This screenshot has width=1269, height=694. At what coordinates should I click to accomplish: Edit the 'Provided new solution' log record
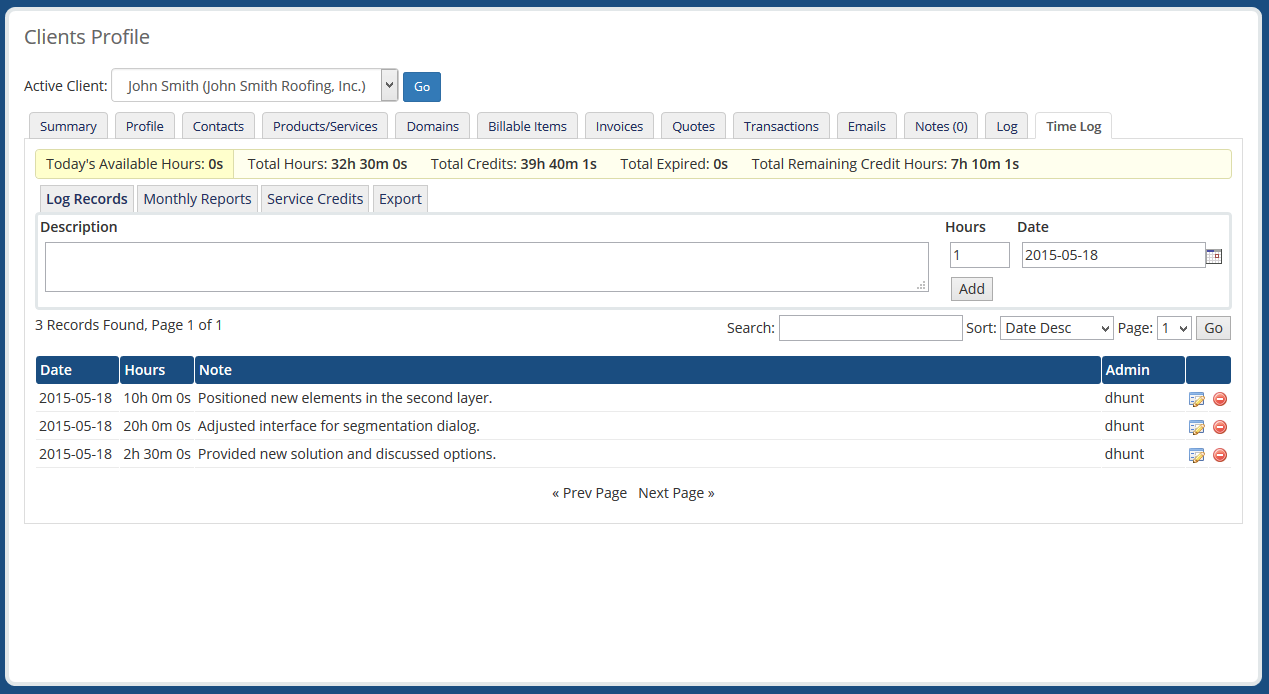coord(1197,454)
